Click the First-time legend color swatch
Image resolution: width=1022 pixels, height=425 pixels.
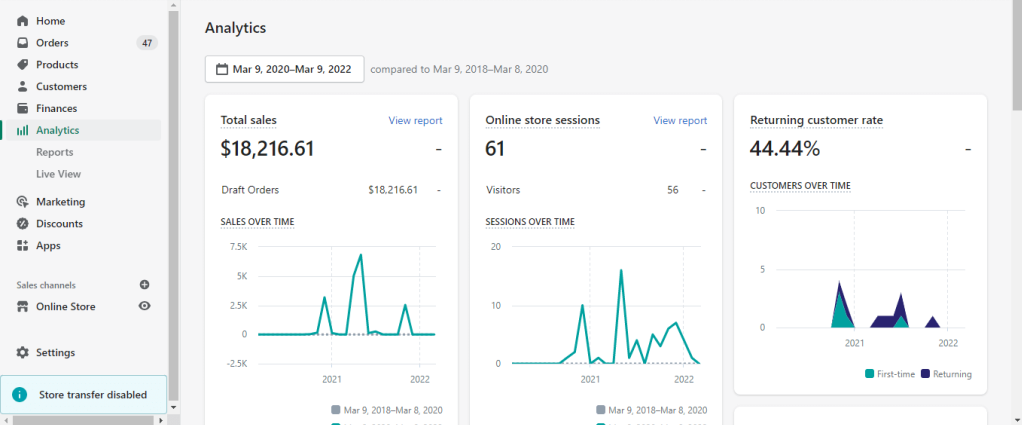tap(870, 374)
